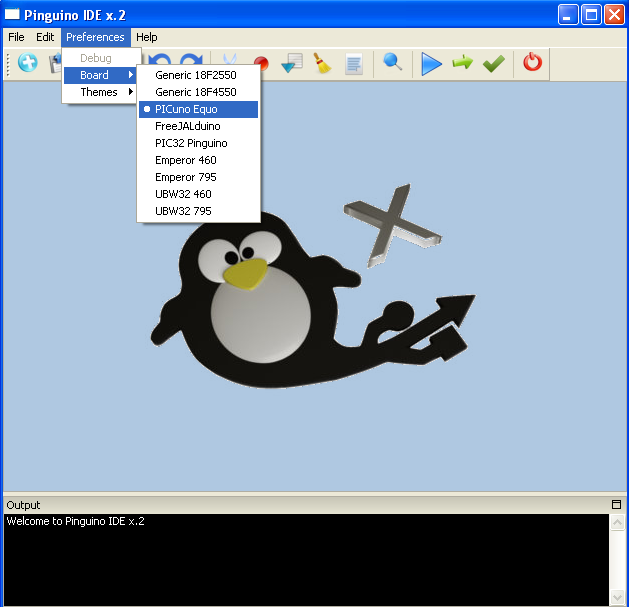Open the File menu
This screenshot has height=607, width=629.
coord(16,37)
